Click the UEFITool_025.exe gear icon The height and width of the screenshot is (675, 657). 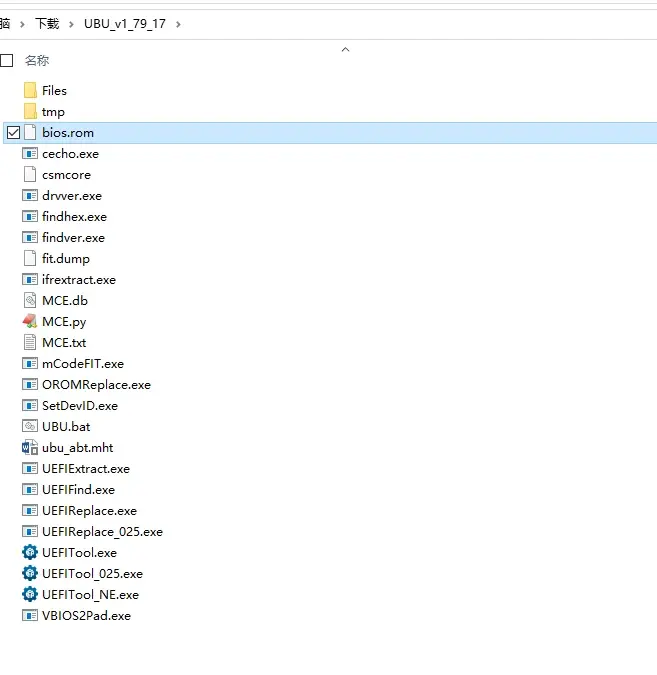pos(30,573)
